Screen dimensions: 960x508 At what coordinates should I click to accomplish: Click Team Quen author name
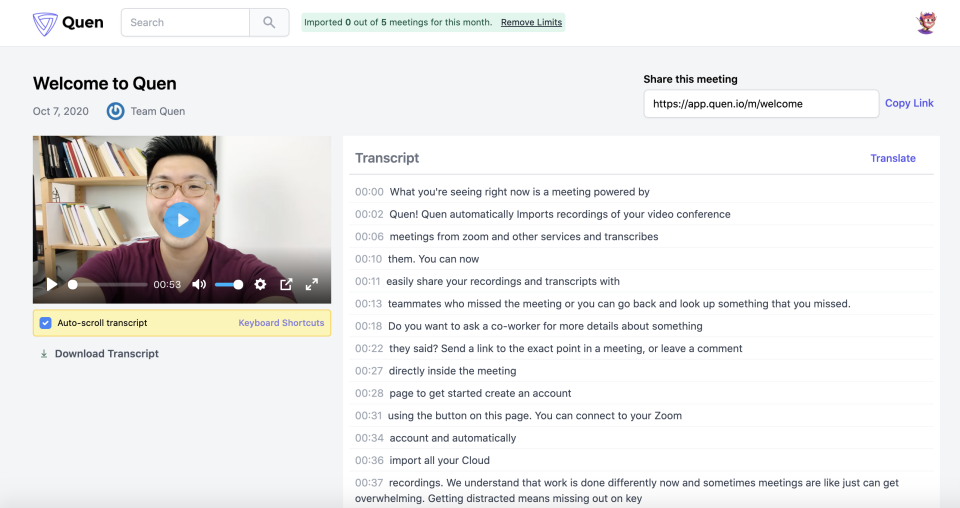pyautogui.click(x=157, y=111)
